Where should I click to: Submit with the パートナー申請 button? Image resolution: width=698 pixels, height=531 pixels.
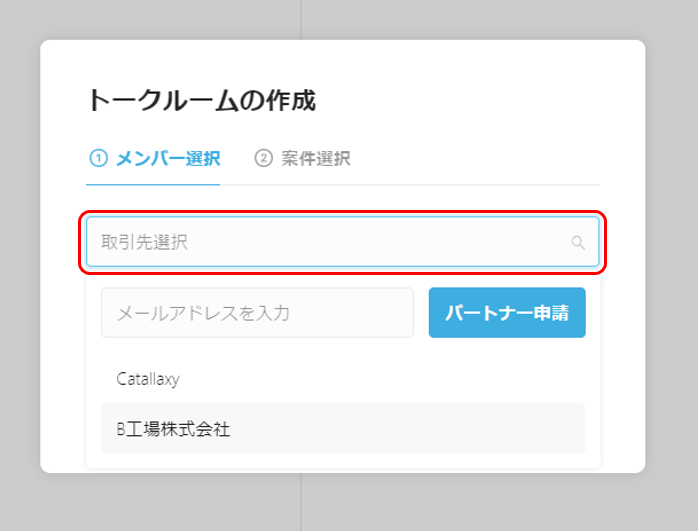tap(507, 312)
